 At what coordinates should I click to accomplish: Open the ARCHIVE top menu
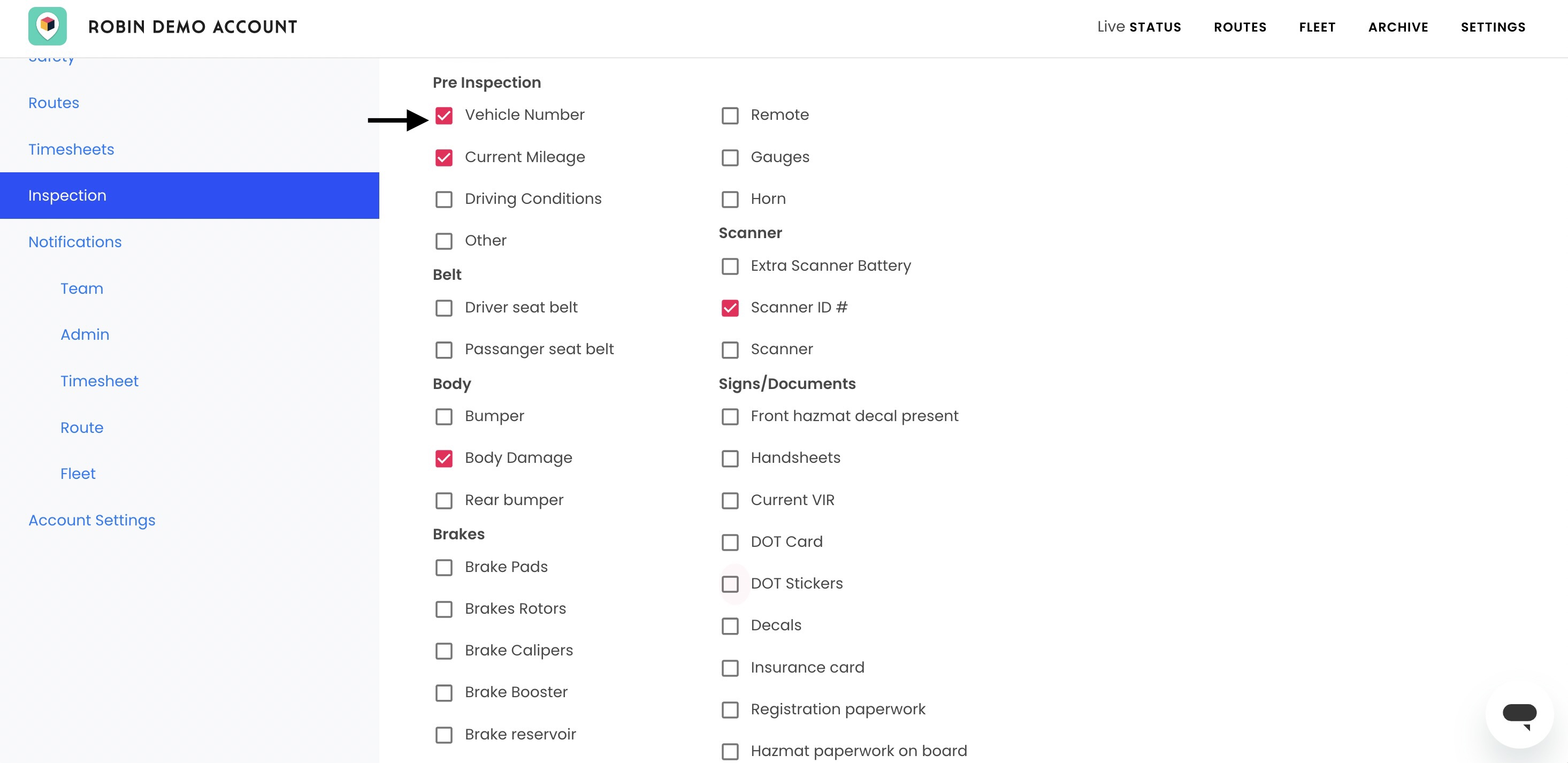point(1398,27)
